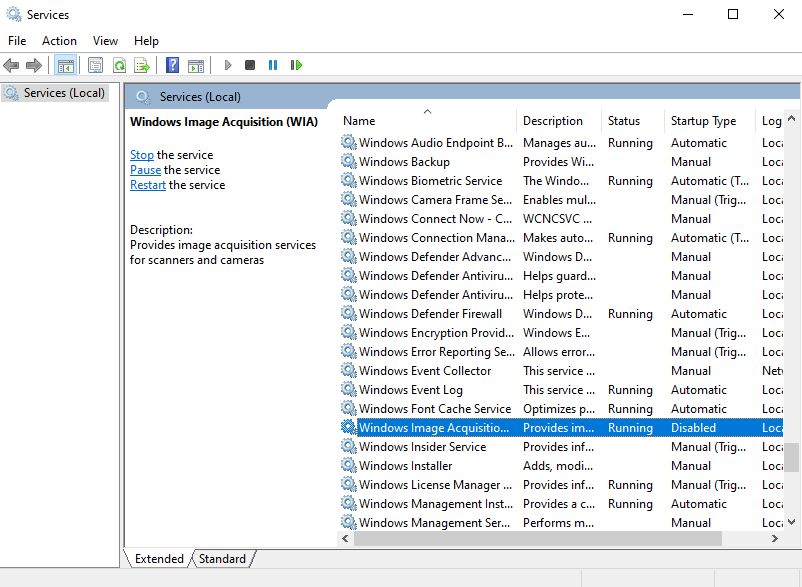Open the Action menu
The height and width of the screenshot is (587, 802).
click(59, 41)
